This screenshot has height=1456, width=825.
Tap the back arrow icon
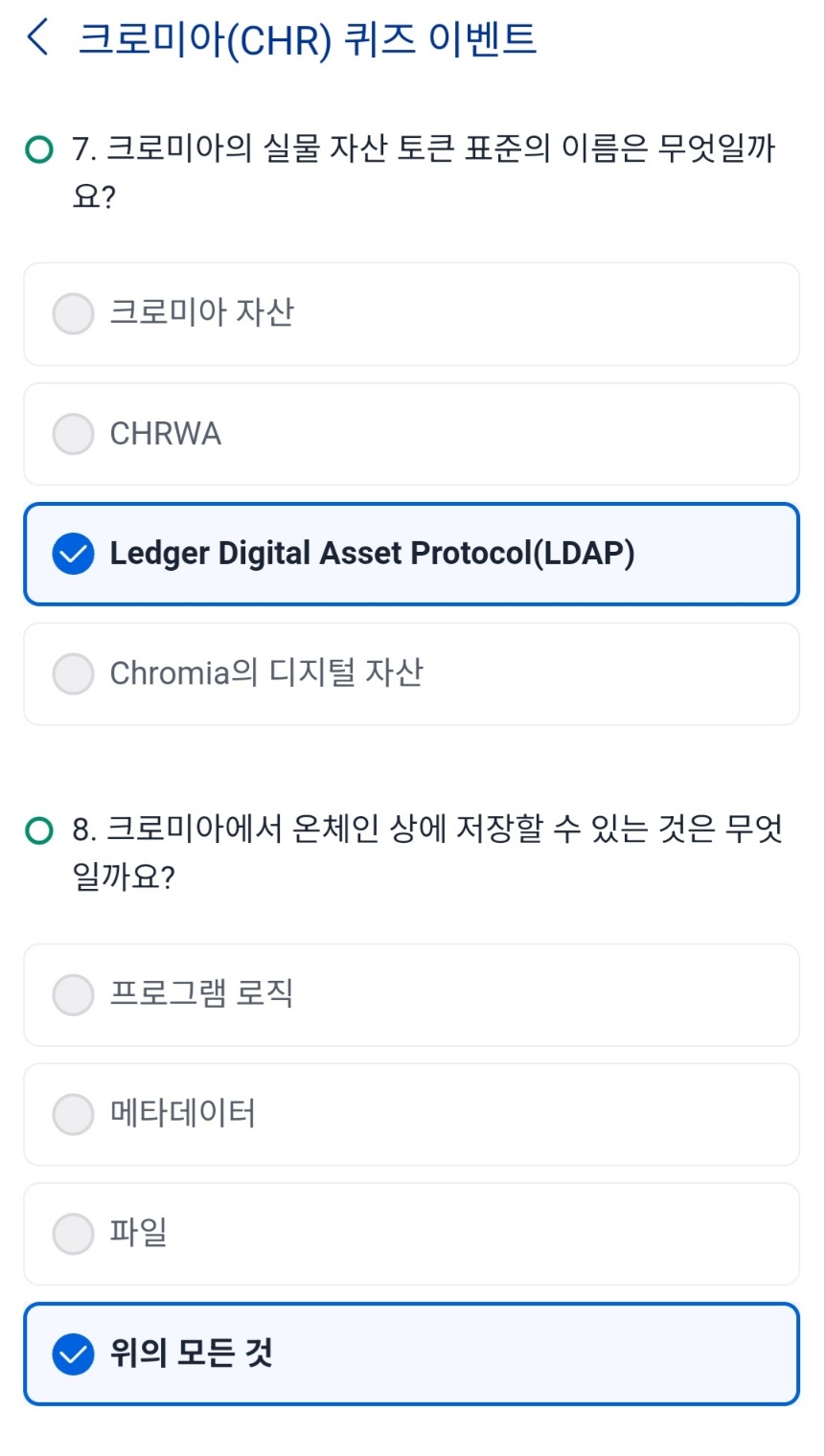pos(38,38)
